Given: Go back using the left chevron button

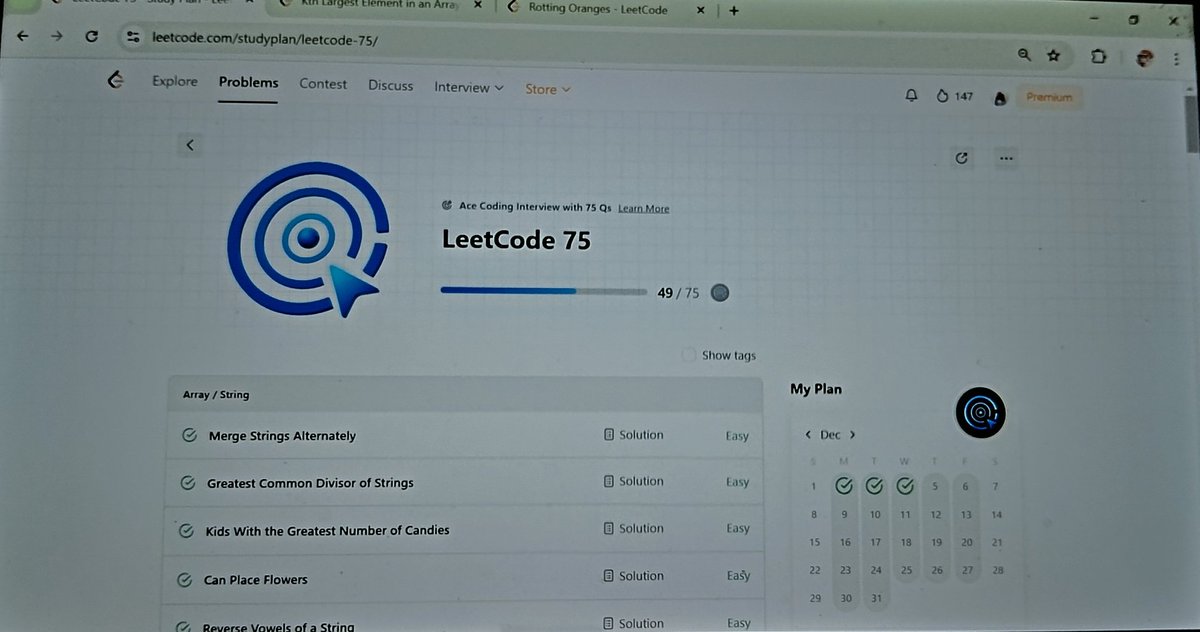Looking at the screenshot, I should point(189,145).
